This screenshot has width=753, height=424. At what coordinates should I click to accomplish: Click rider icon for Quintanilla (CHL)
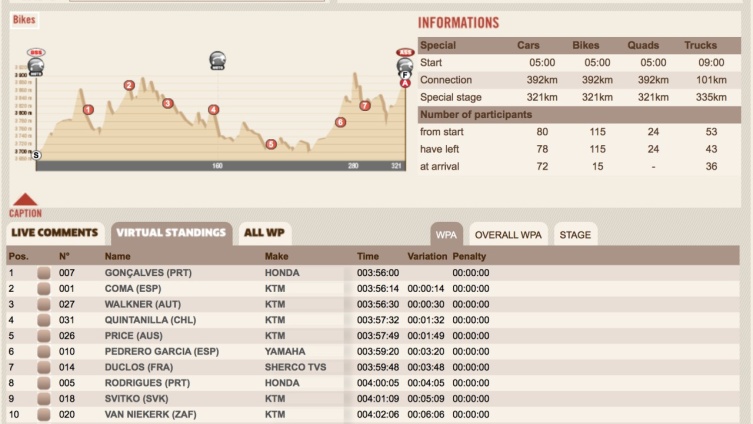44,320
